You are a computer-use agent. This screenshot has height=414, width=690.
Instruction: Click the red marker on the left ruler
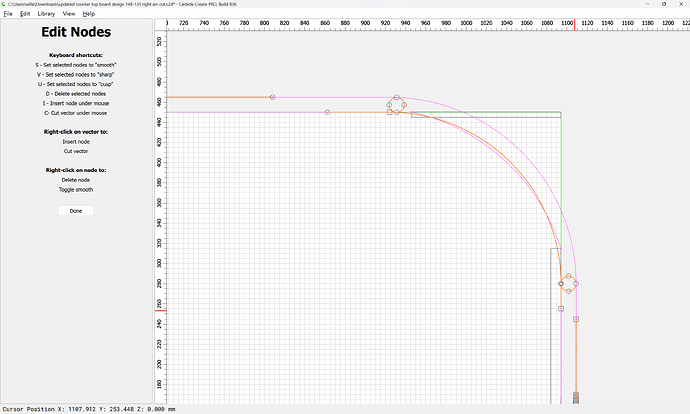pyautogui.click(x=161, y=310)
